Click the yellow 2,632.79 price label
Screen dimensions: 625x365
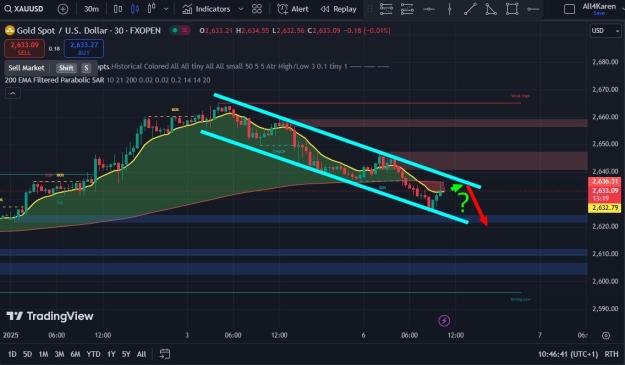point(605,208)
